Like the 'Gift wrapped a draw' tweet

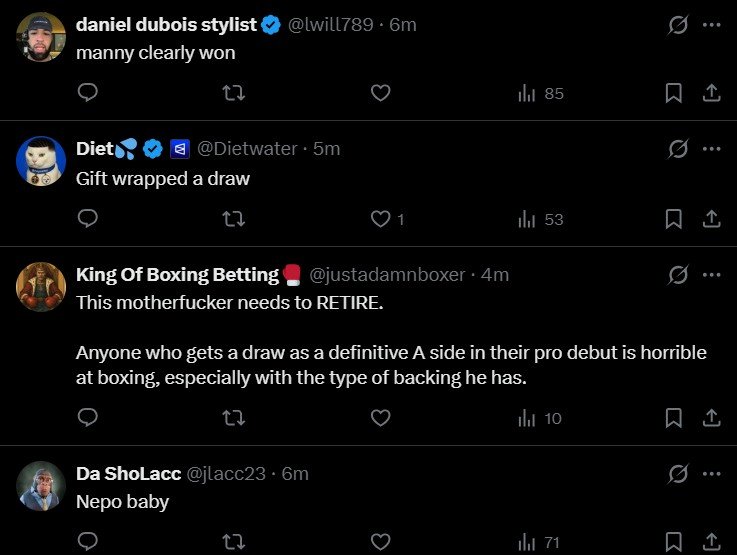point(380,218)
